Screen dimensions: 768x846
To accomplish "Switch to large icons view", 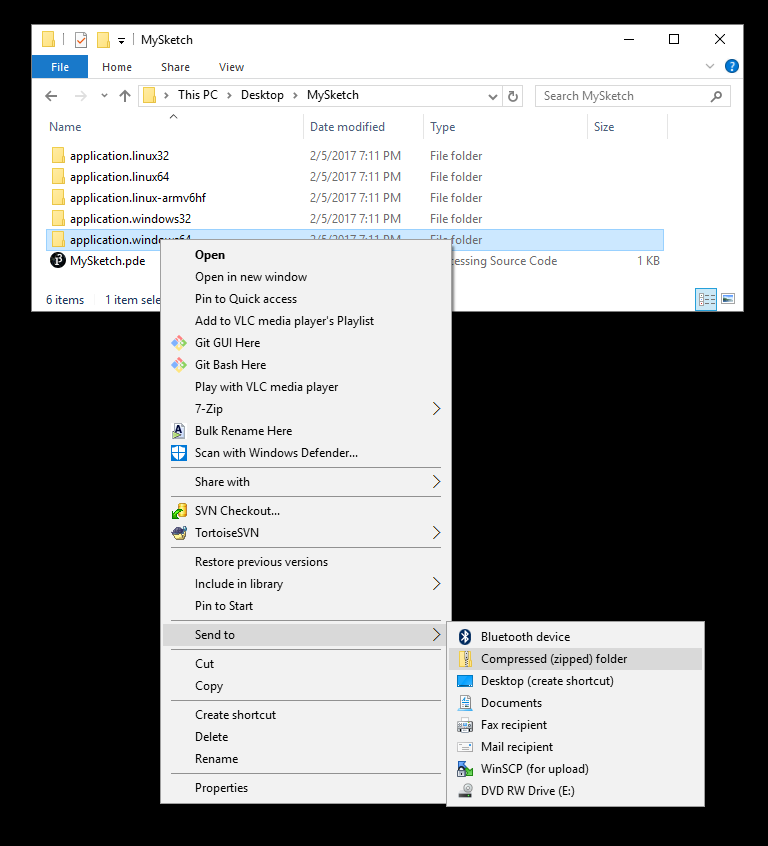I will [728, 298].
